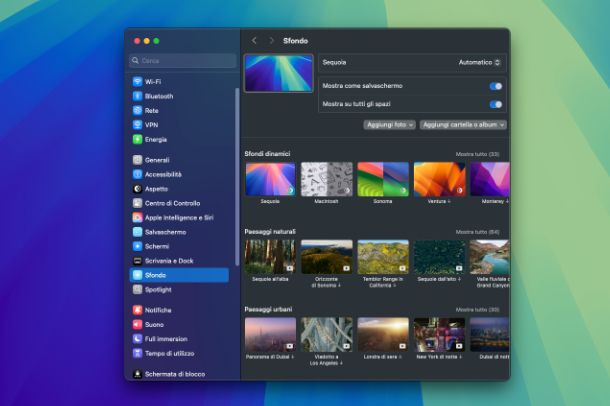Expand the Aggiungi foto dropdown
The image size is (610, 406).
click(x=389, y=125)
